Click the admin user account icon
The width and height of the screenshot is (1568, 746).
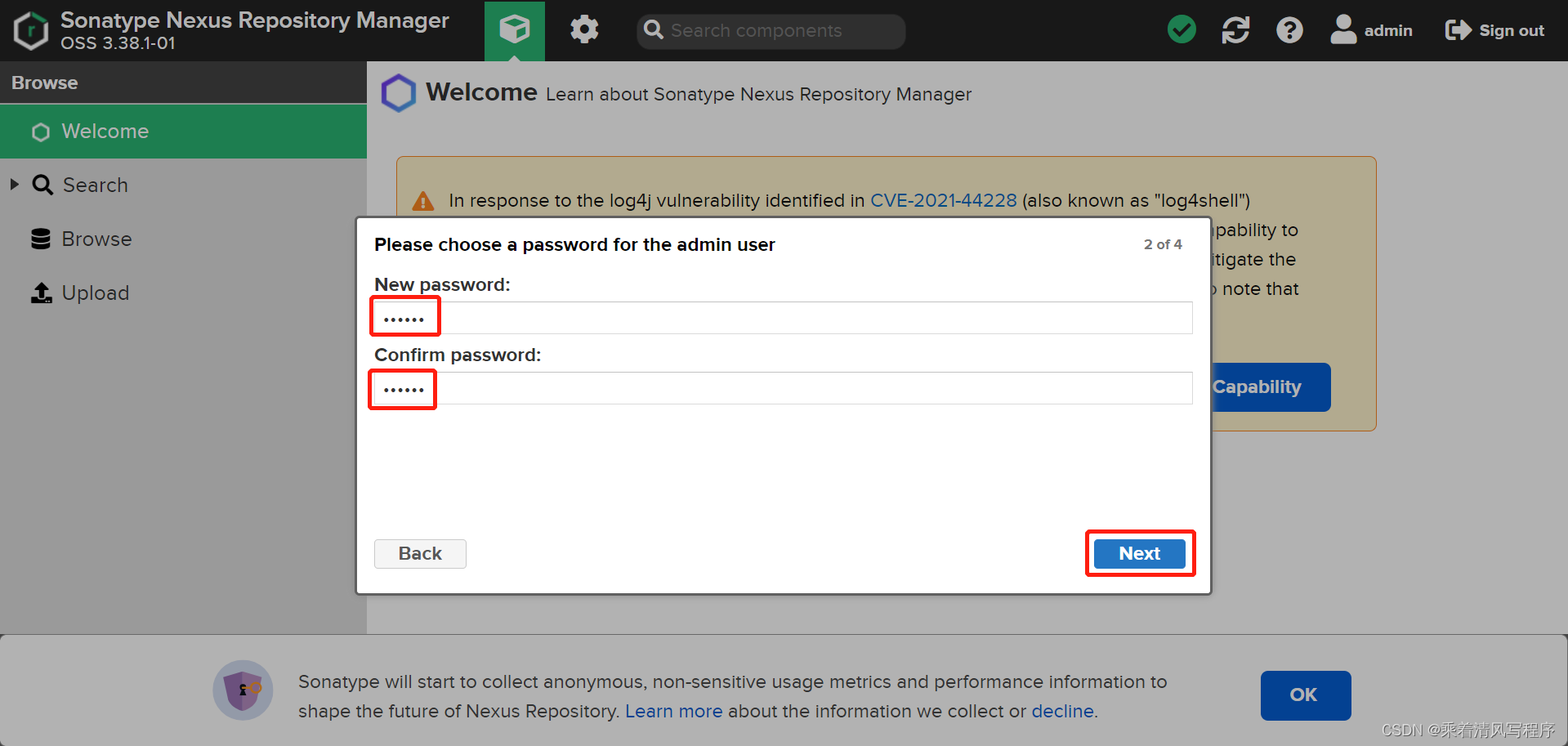tap(1343, 29)
